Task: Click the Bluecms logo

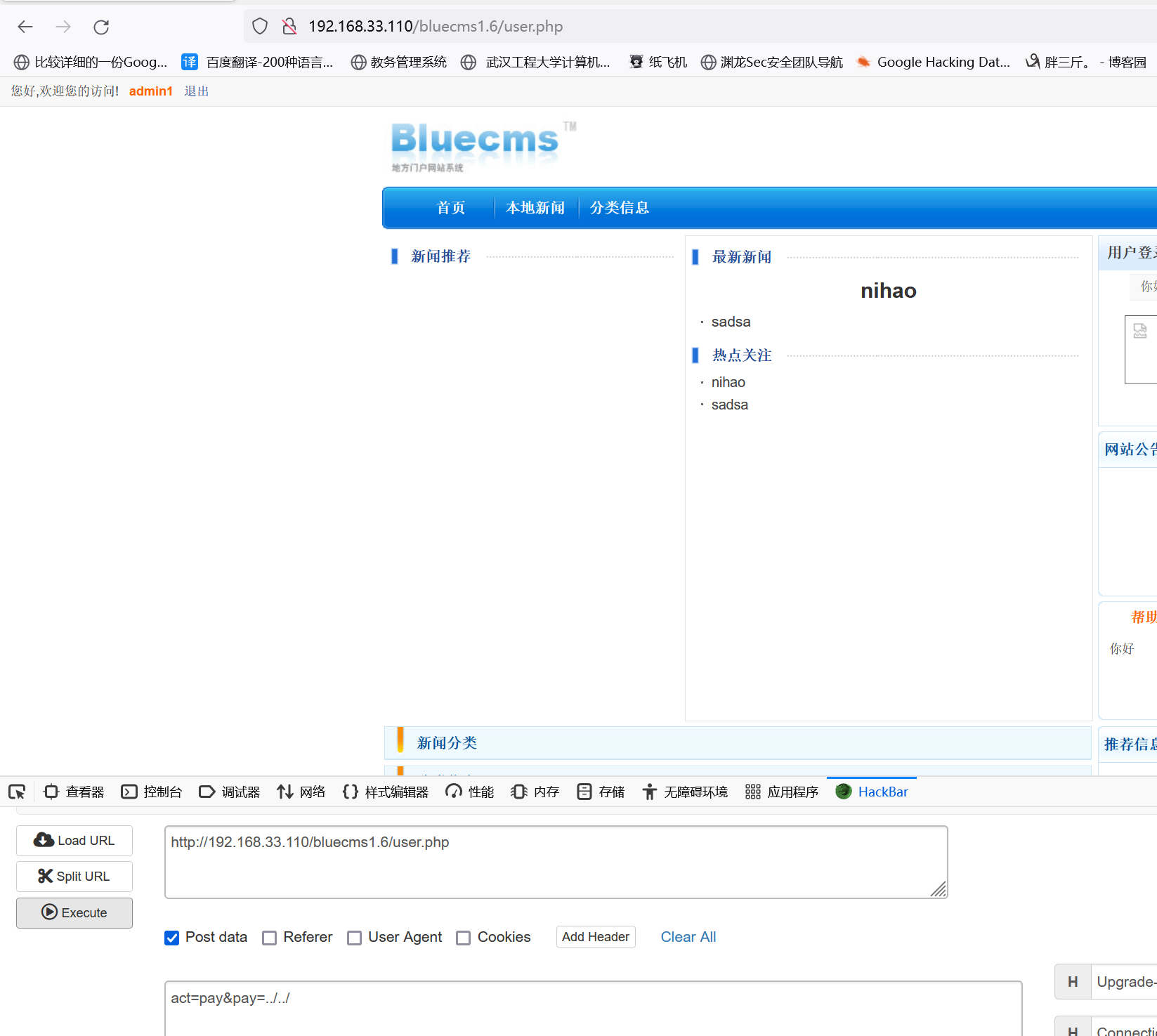Action: click(483, 146)
